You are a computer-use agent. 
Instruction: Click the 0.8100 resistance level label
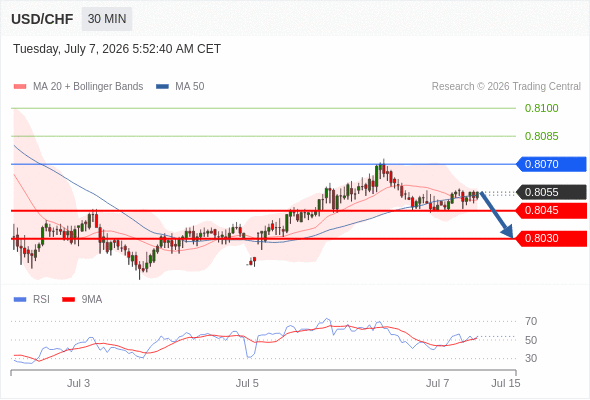pos(541,108)
